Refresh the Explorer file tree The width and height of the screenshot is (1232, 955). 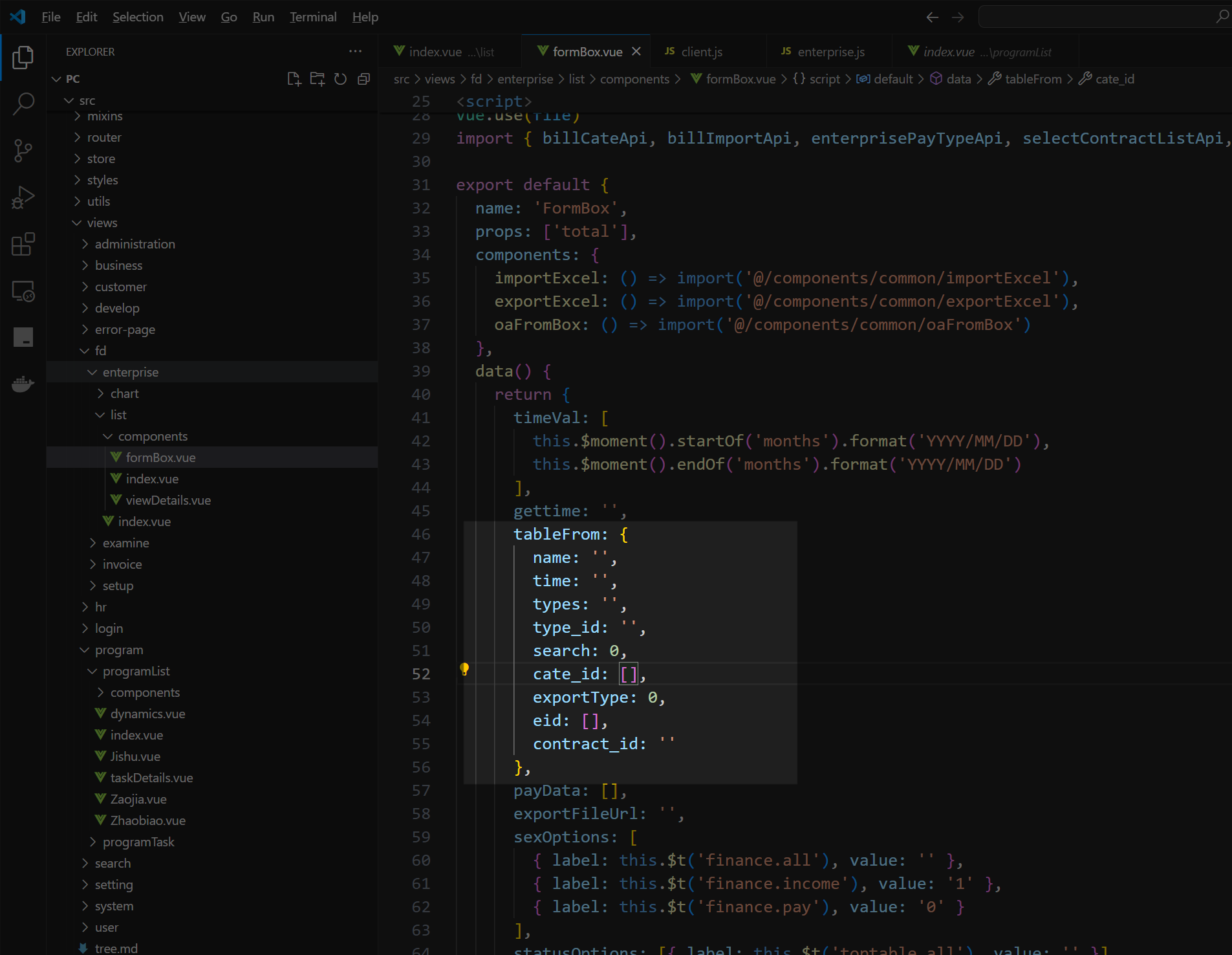click(x=340, y=79)
